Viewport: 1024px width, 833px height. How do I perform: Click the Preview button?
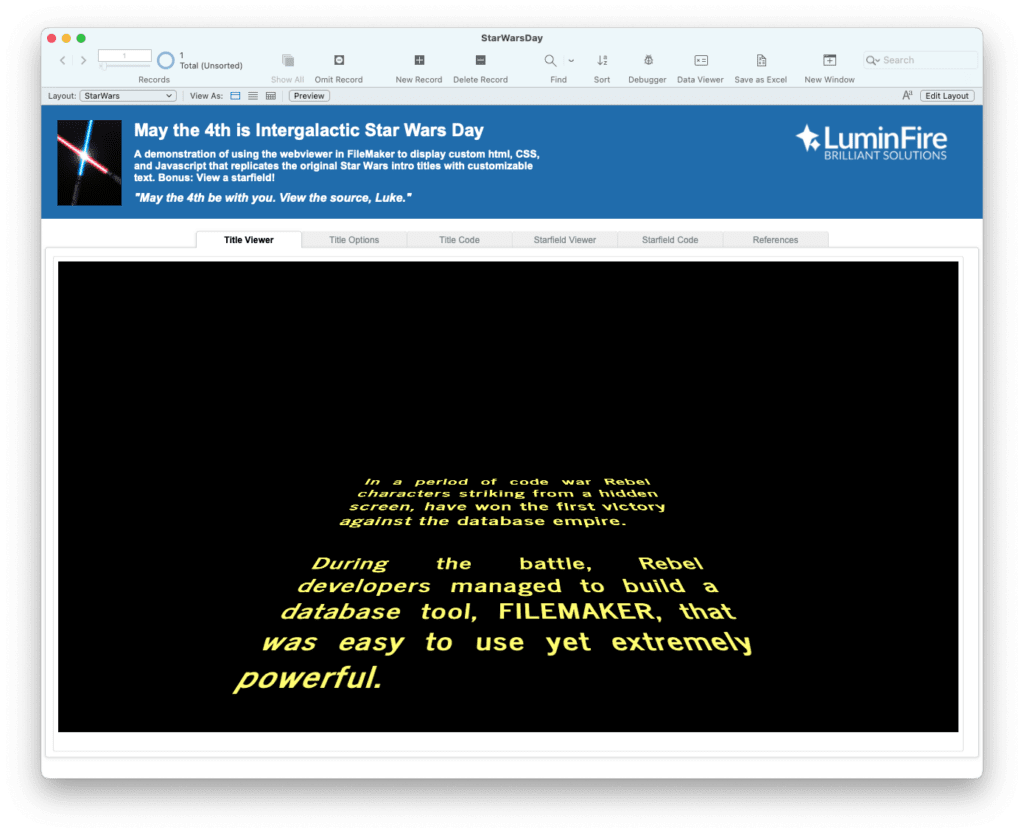point(309,96)
